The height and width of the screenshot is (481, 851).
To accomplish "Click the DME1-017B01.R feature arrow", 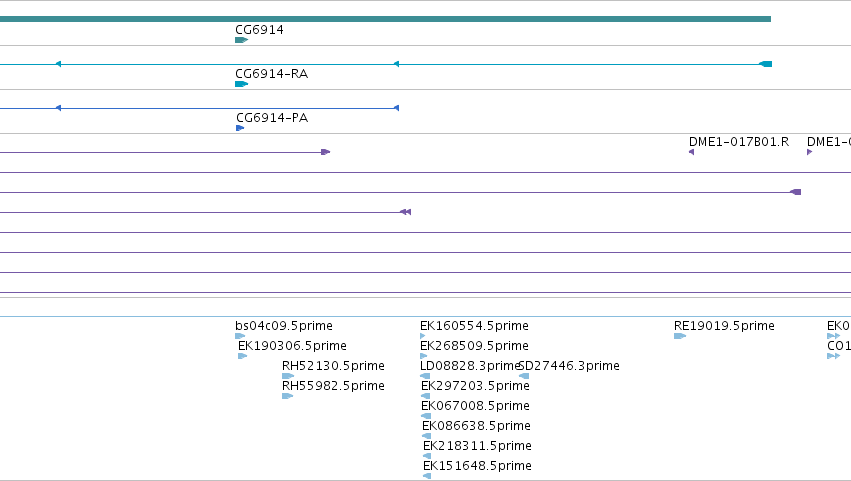I will [691, 152].
